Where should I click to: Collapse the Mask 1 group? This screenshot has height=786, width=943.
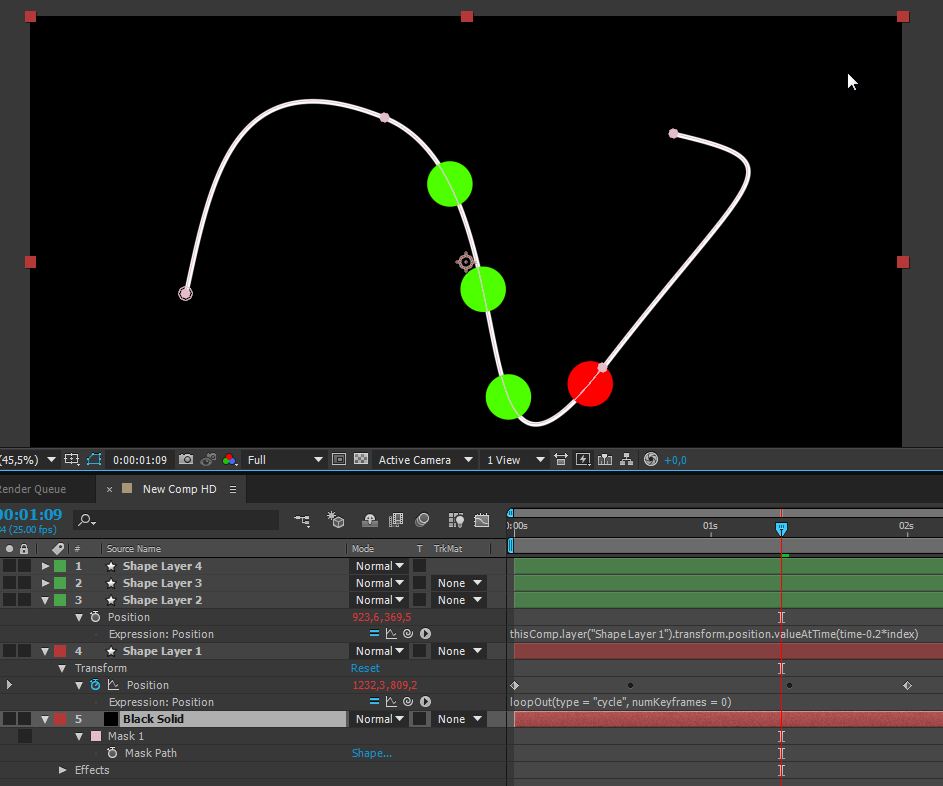pyautogui.click(x=79, y=735)
